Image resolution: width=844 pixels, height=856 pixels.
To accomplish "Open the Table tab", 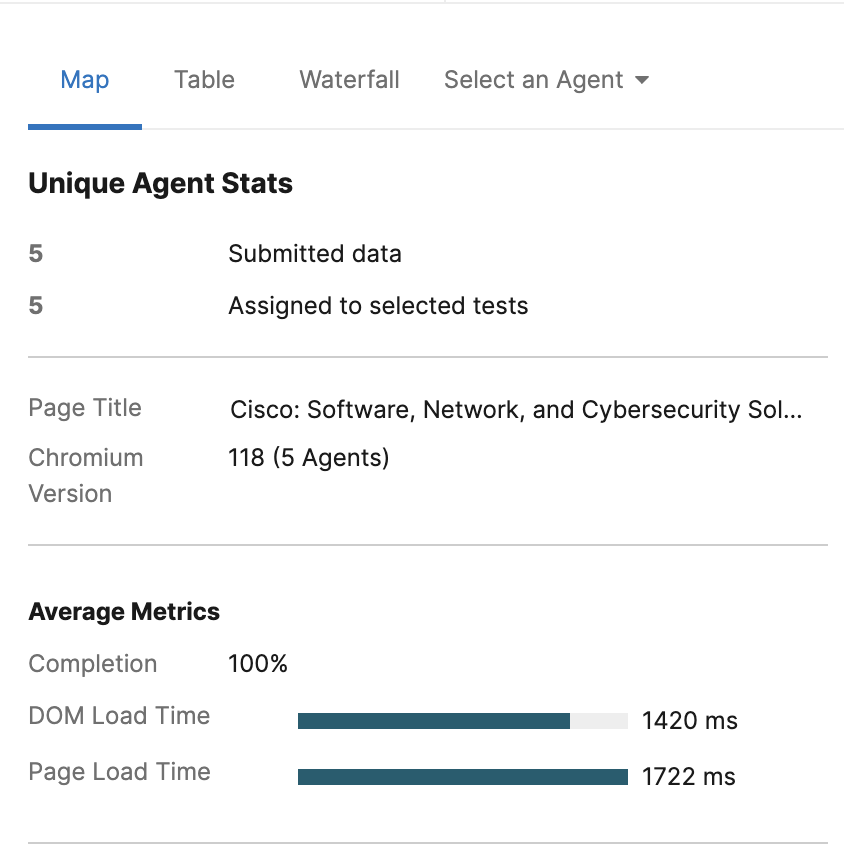I will point(204,80).
